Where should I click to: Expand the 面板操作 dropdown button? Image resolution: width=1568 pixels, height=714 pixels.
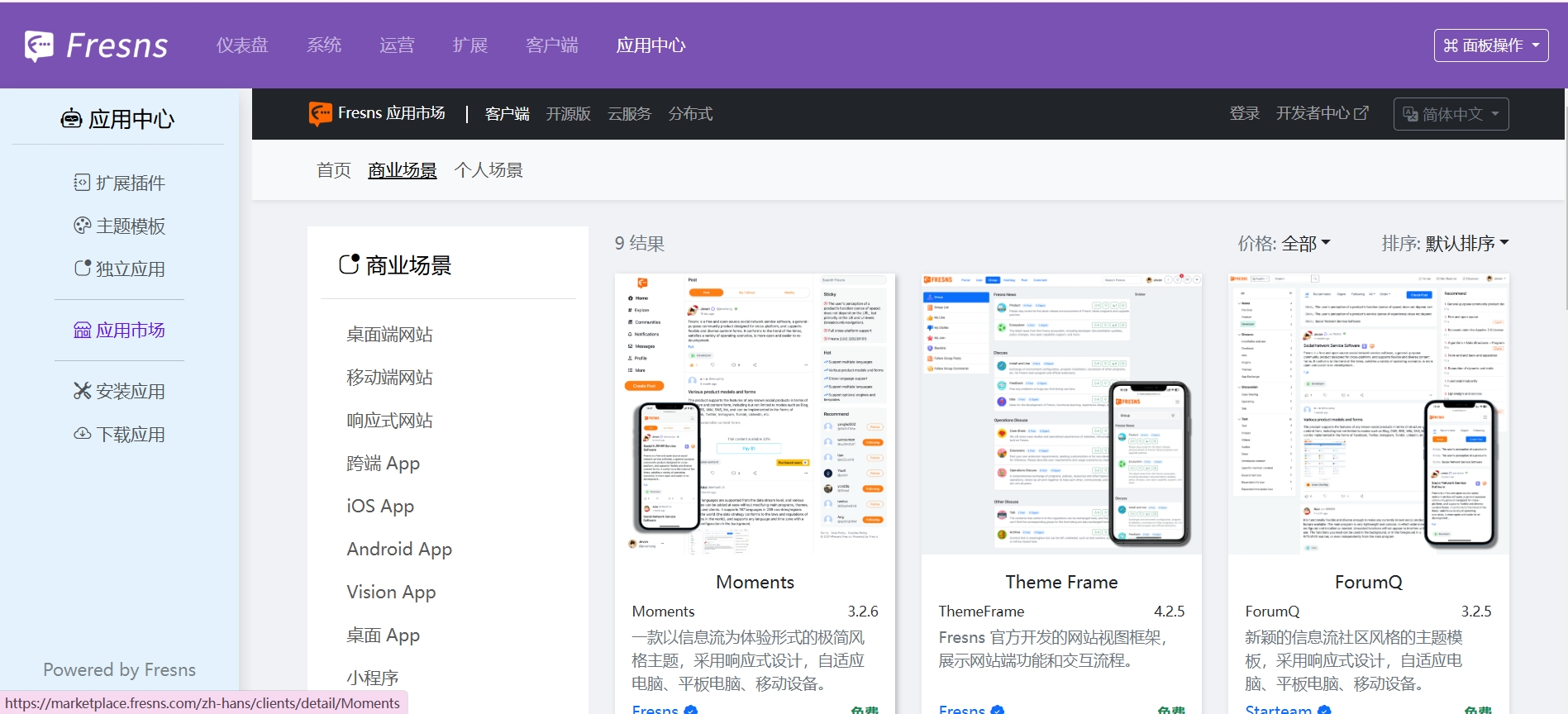1490,45
